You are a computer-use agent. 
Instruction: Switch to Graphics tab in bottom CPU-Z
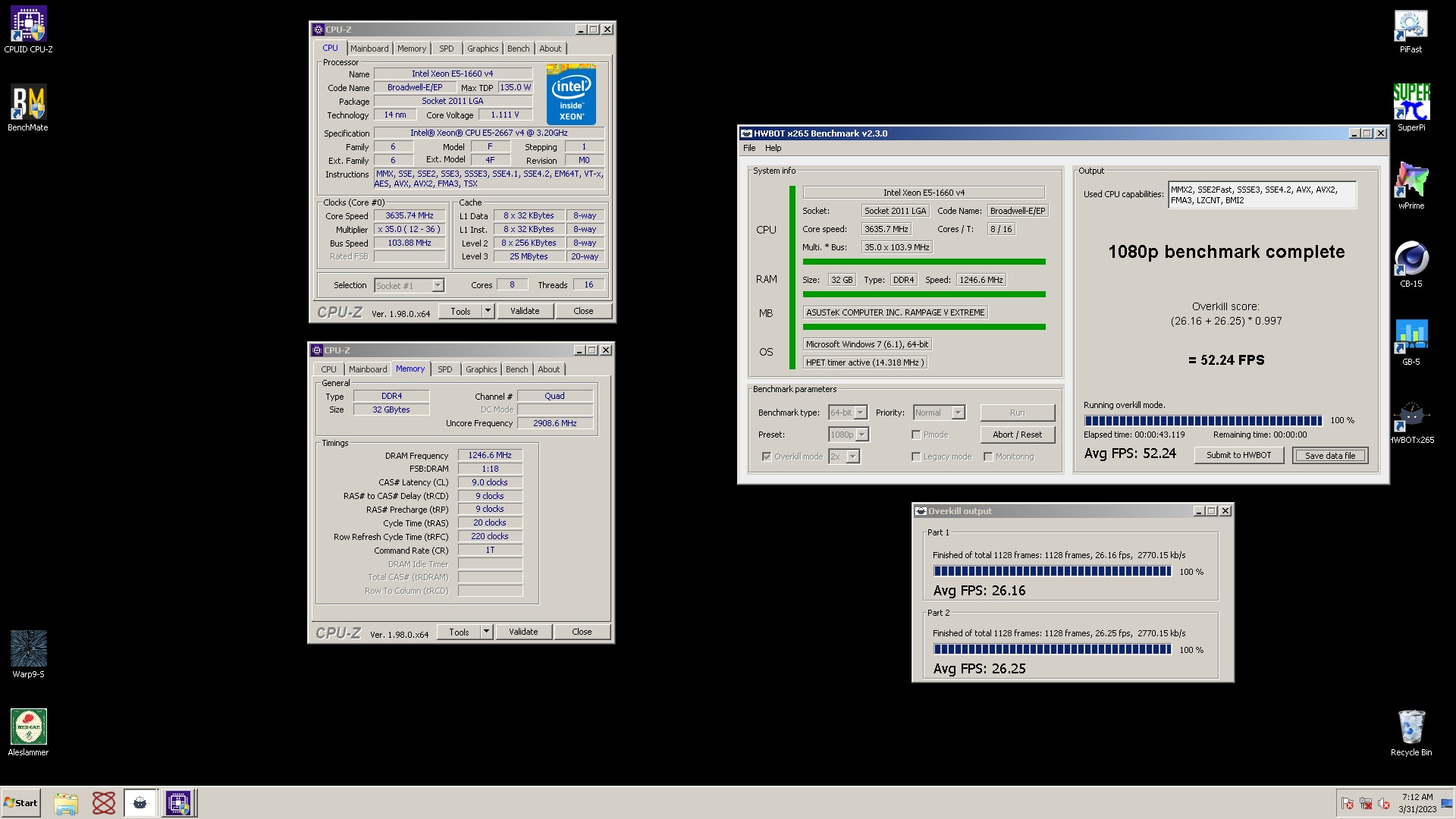coord(482,369)
